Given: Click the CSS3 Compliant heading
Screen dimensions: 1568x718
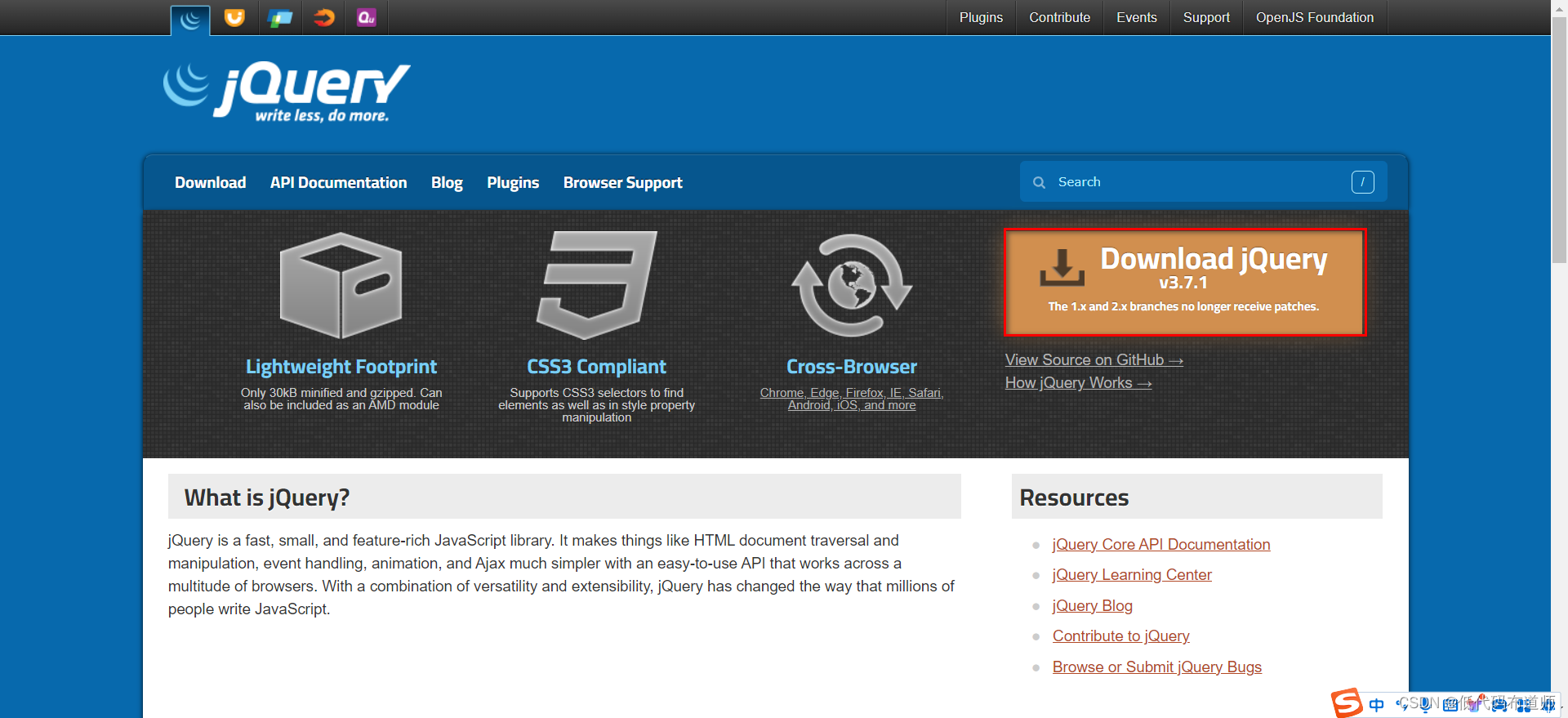Looking at the screenshot, I should pos(596,367).
